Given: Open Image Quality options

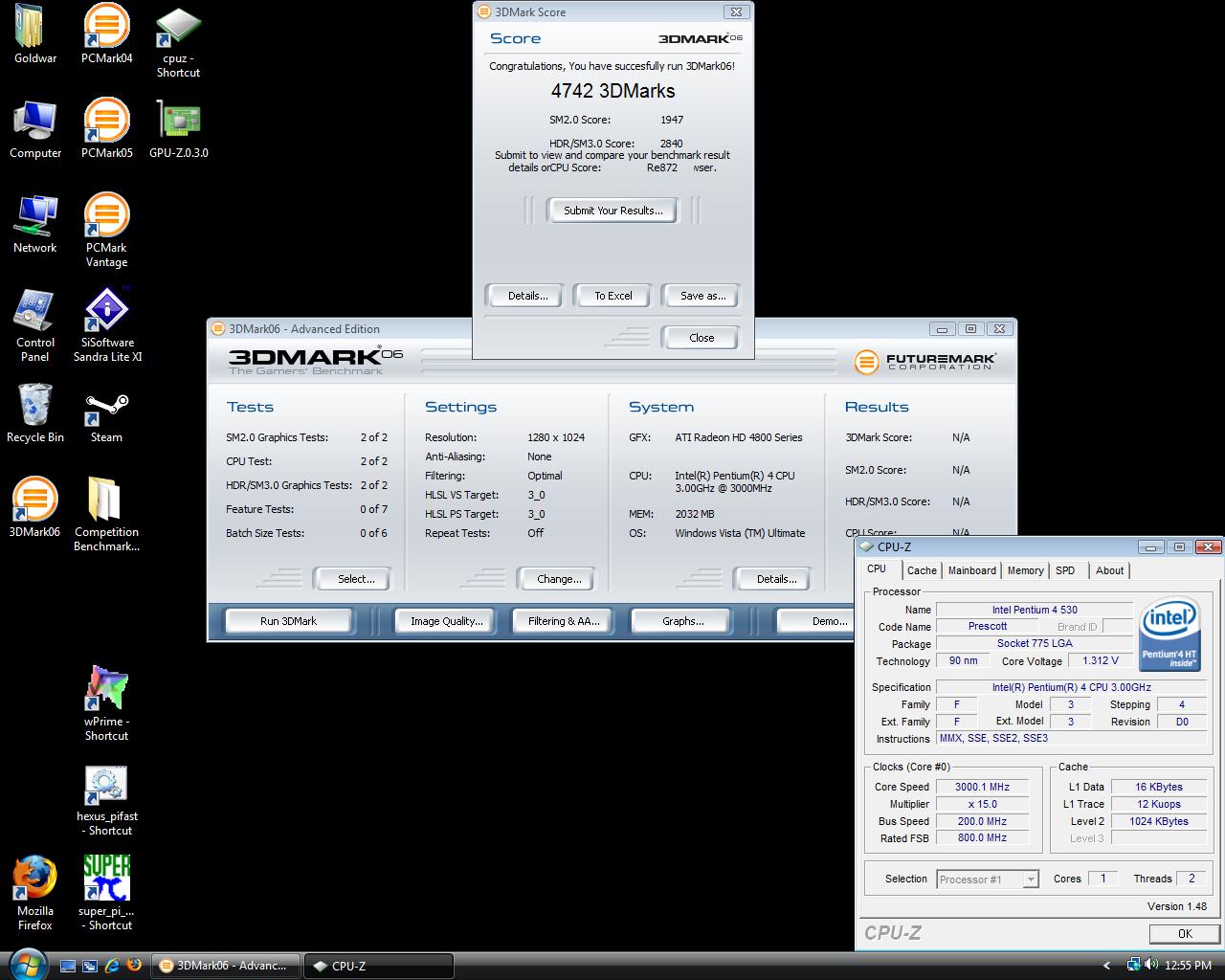Looking at the screenshot, I should pyautogui.click(x=446, y=621).
